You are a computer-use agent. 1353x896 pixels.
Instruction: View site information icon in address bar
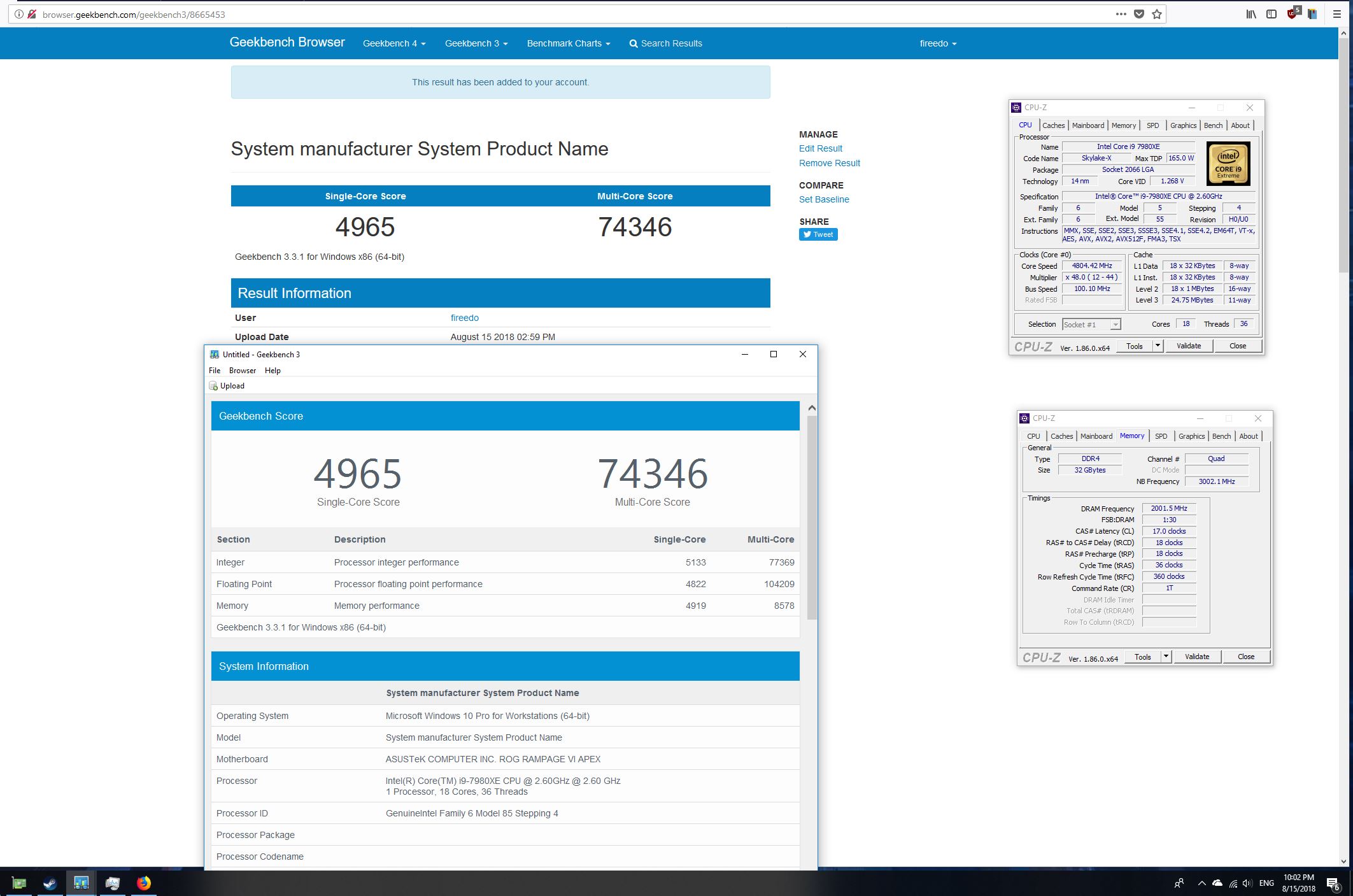pyautogui.click(x=19, y=14)
